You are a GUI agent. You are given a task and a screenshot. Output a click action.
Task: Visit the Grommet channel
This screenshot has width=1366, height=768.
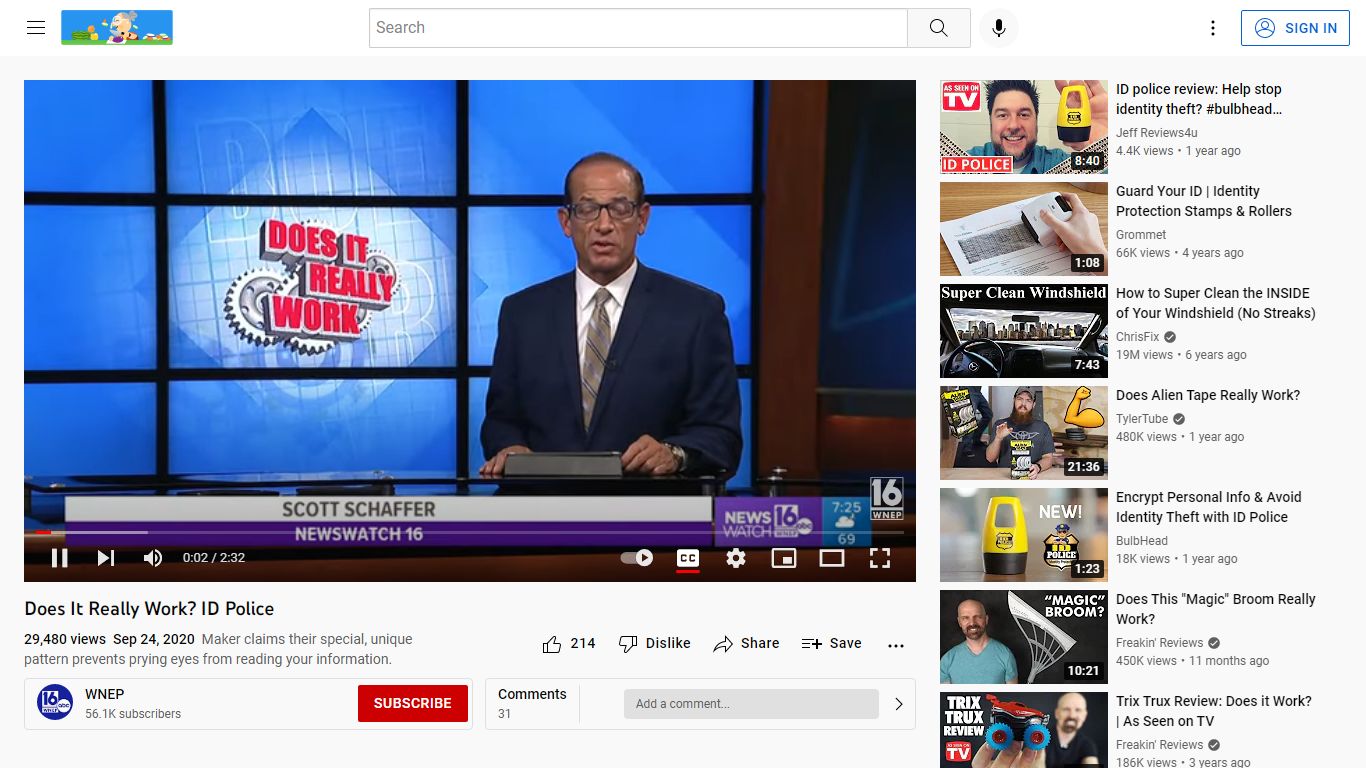click(1141, 235)
